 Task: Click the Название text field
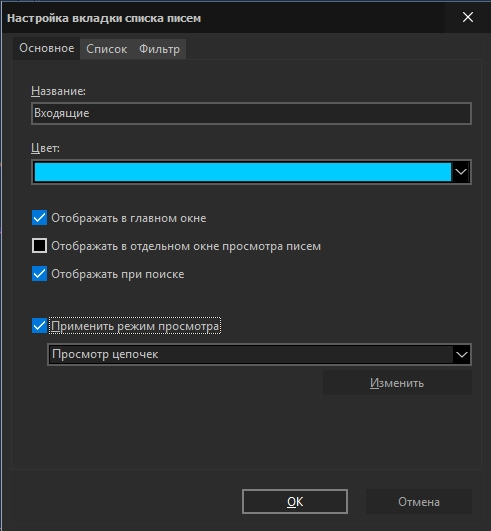pyautogui.click(x=251, y=113)
